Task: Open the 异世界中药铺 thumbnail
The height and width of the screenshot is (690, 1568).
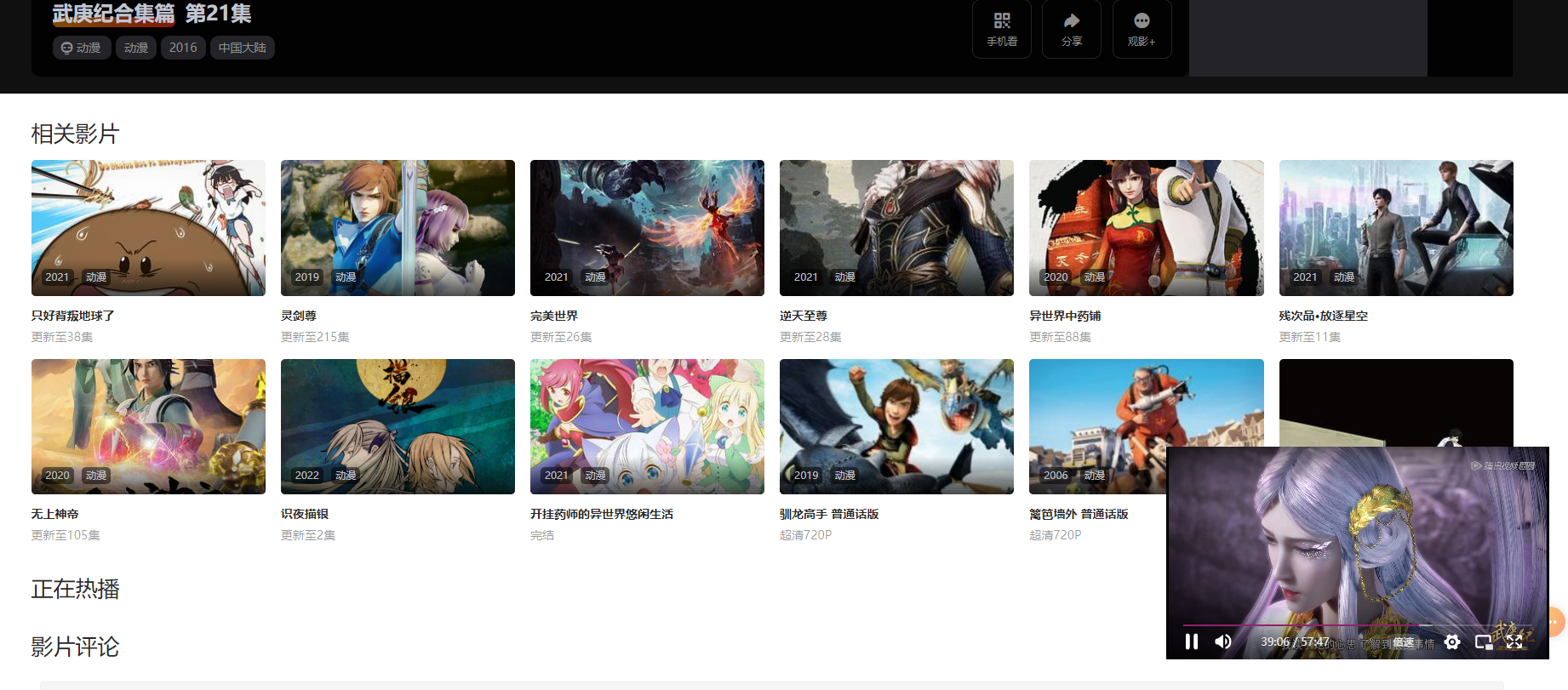Action: [x=1147, y=228]
